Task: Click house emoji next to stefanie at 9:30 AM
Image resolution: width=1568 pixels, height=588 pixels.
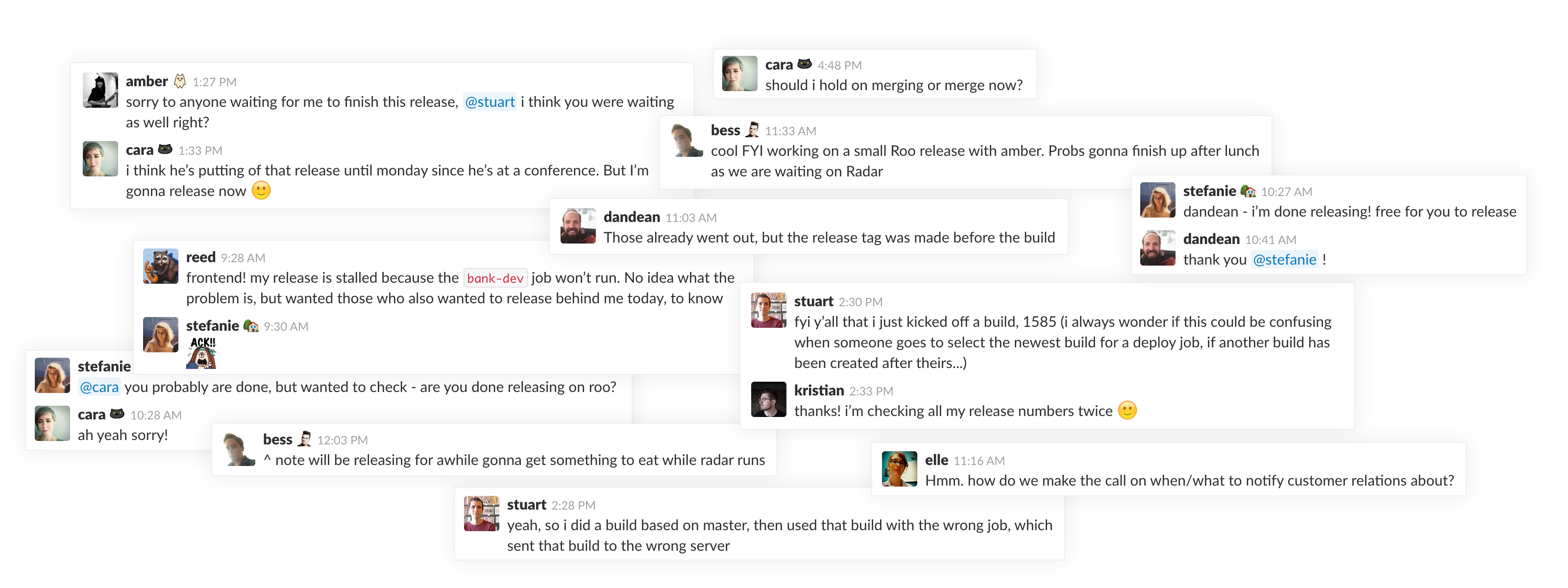Action: coord(251,326)
